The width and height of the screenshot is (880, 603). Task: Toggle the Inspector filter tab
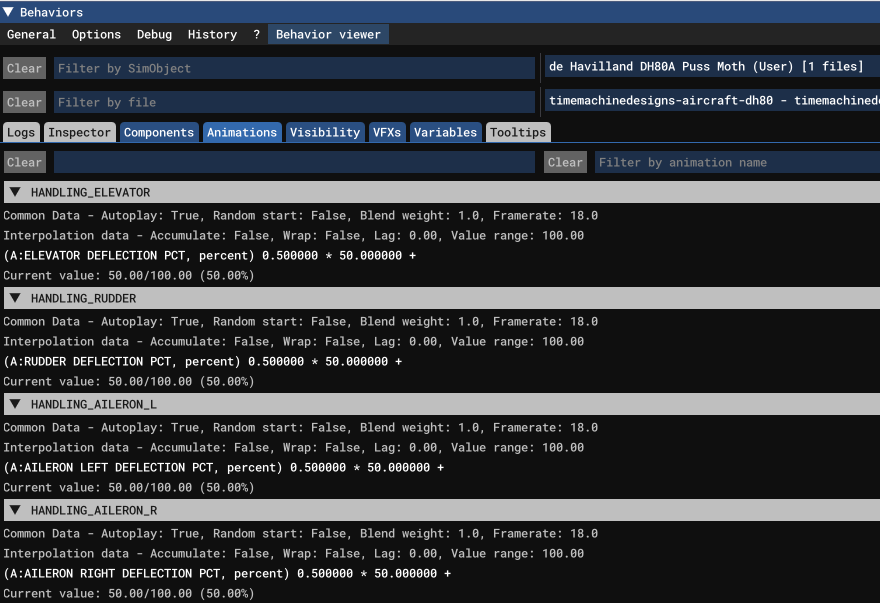pos(80,133)
